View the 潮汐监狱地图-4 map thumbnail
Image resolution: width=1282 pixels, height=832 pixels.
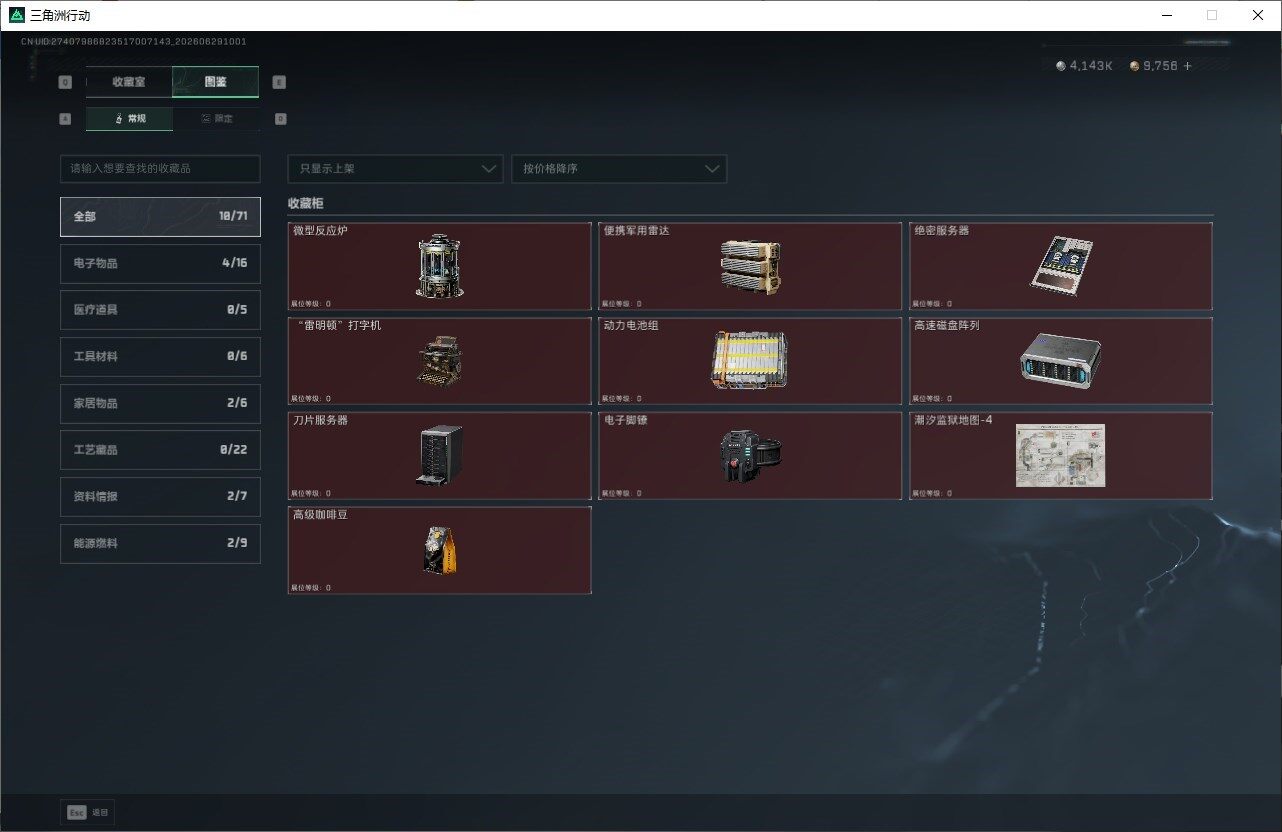(1060, 456)
